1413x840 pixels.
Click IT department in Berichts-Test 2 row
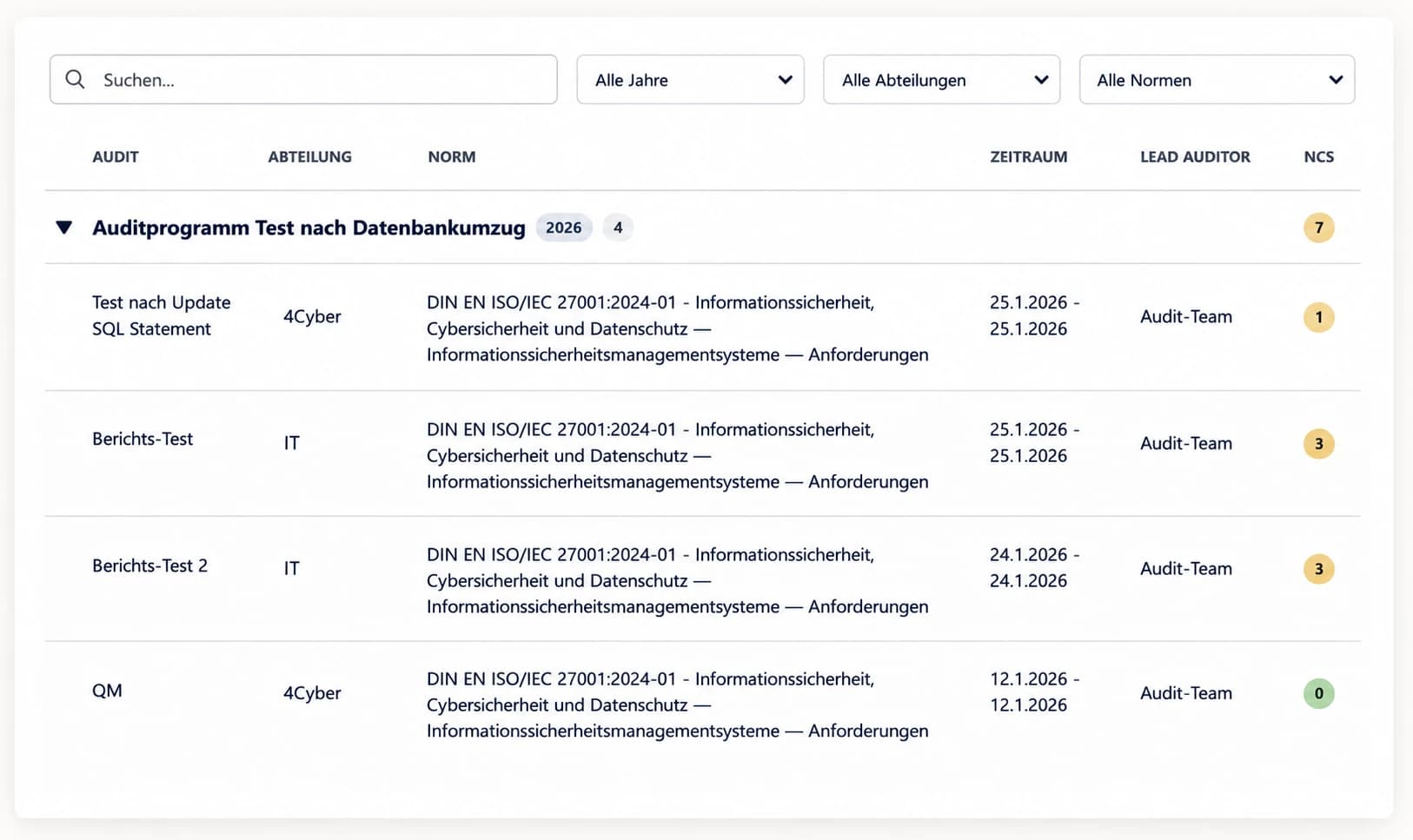[x=291, y=568]
